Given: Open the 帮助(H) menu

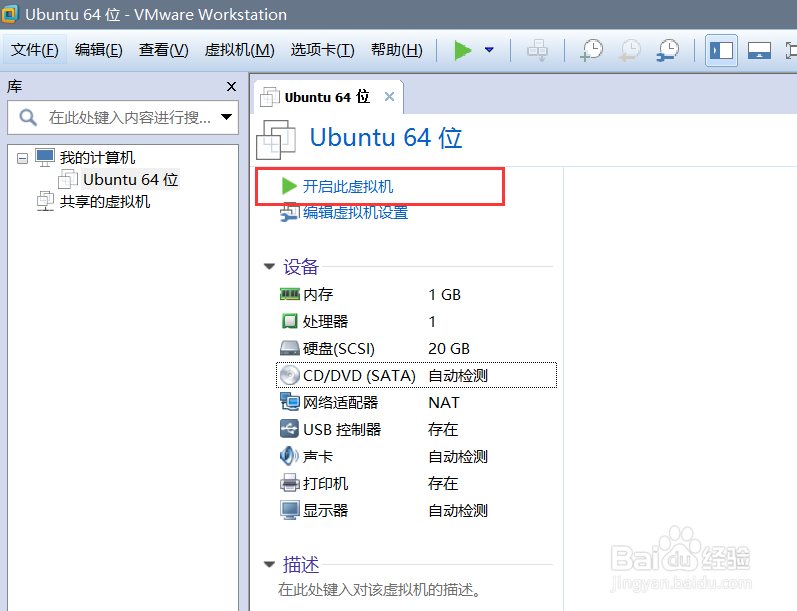Looking at the screenshot, I should [396, 50].
